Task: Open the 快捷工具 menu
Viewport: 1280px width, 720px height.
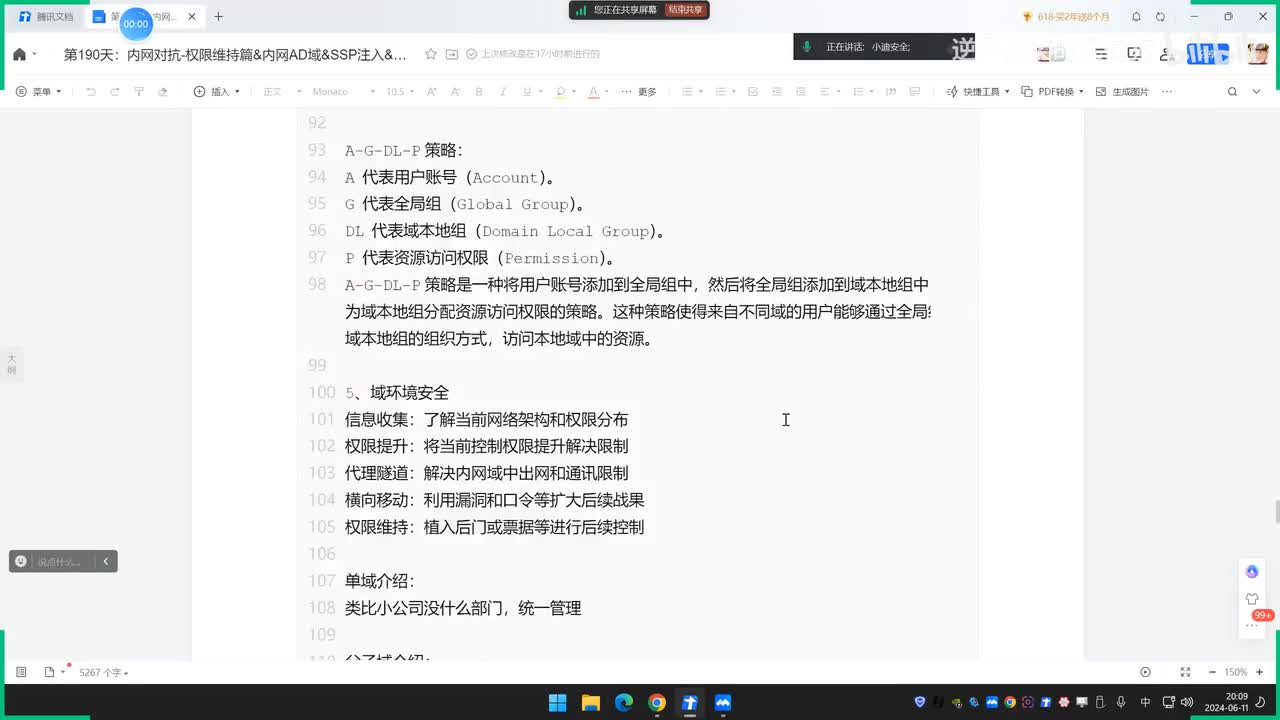Action: tap(978, 91)
